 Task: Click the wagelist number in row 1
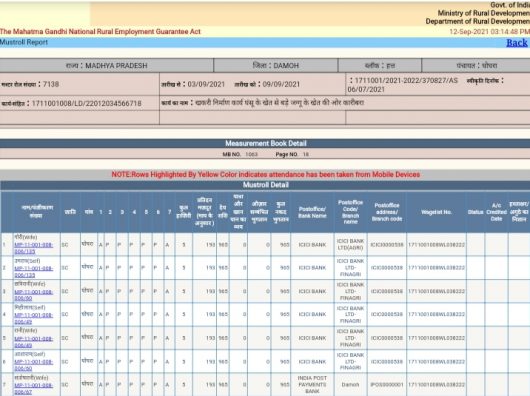point(436,245)
